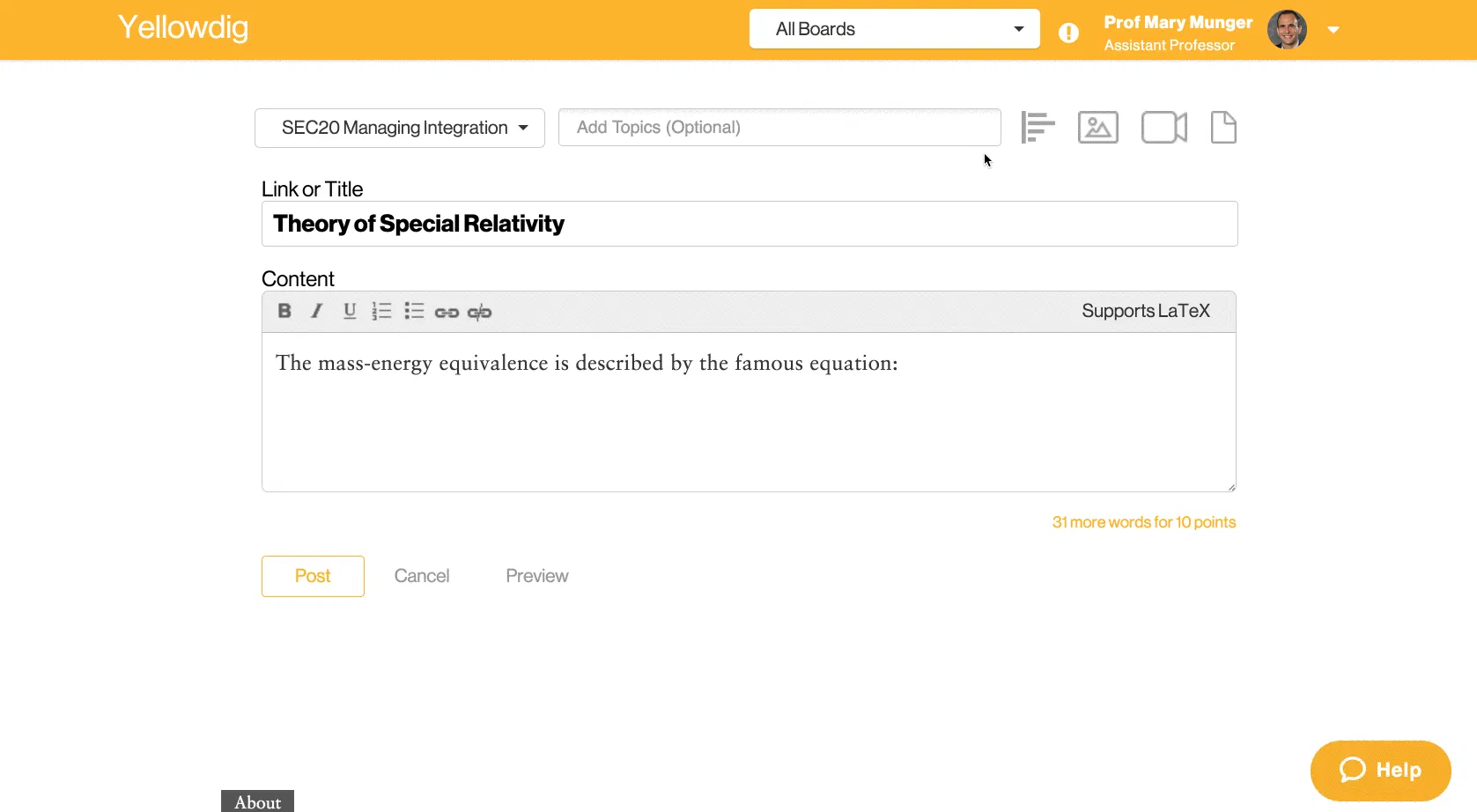Add a poll using the bars icon

tap(1038, 127)
